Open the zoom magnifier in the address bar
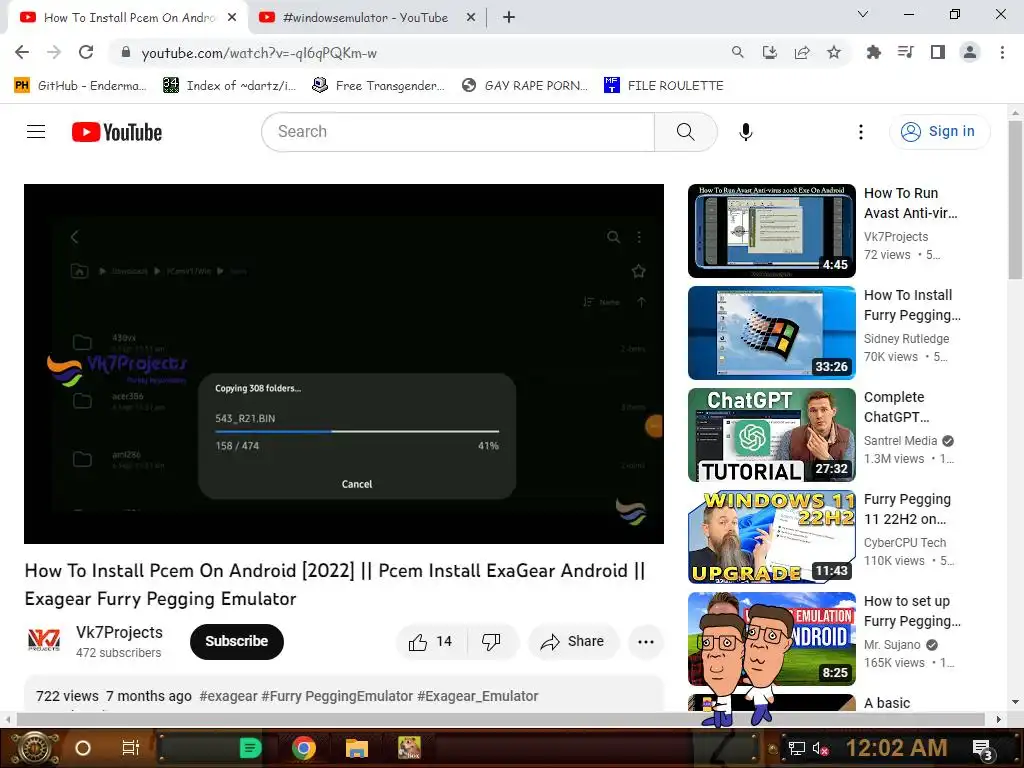This screenshot has height=768, width=1024. [737, 52]
